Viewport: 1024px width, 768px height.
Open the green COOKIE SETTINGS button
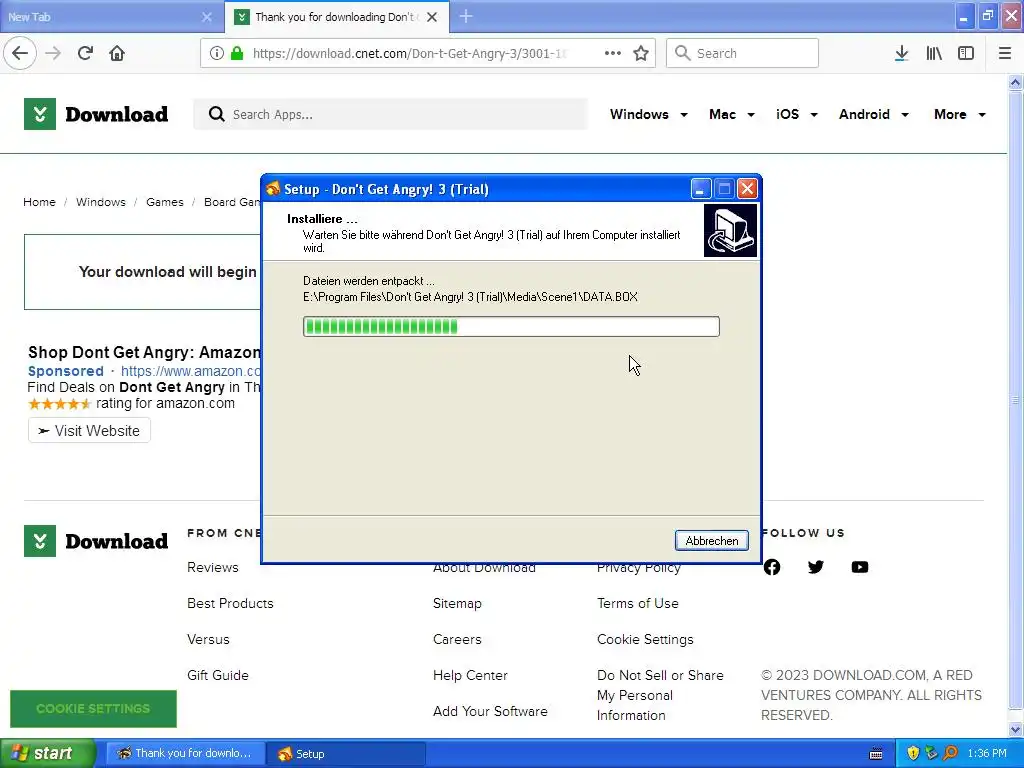pyautogui.click(x=93, y=709)
